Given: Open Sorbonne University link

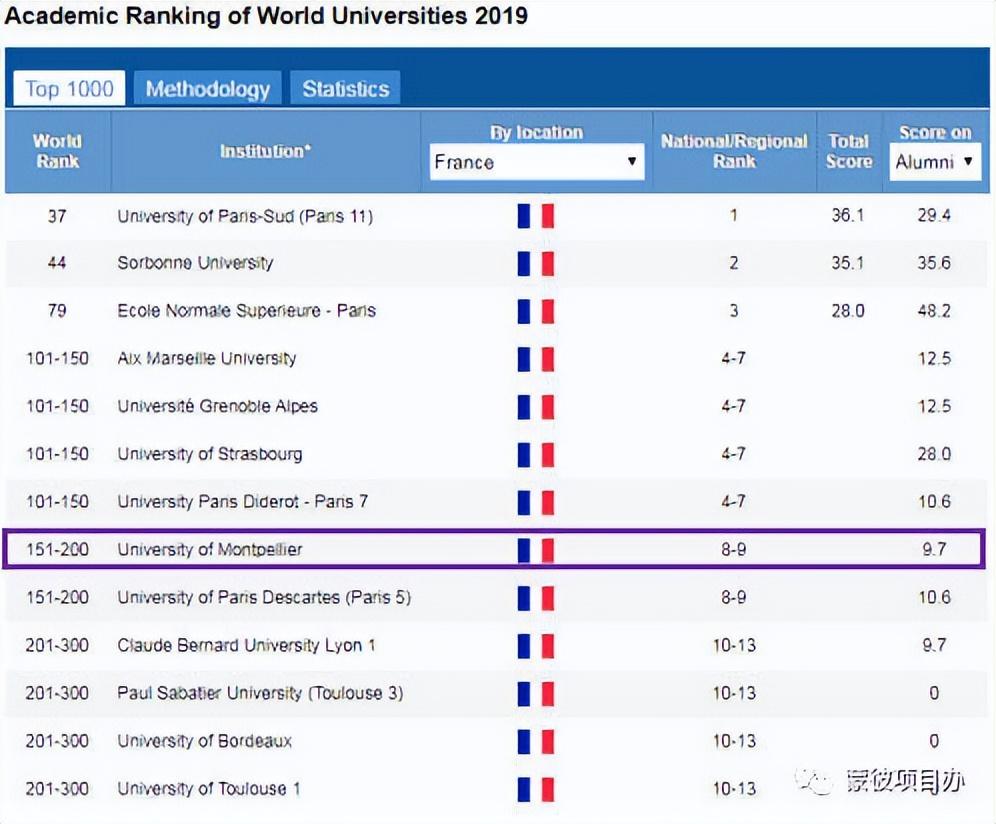Looking at the screenshot, I should click(195, 263).
